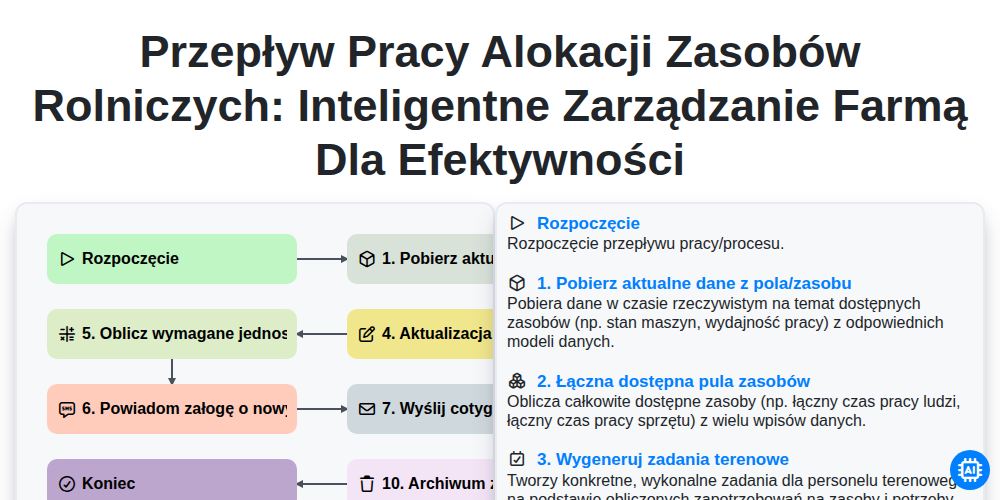Click the AI chip floating button
This screenshot has height=500, width=1000.
969,470
